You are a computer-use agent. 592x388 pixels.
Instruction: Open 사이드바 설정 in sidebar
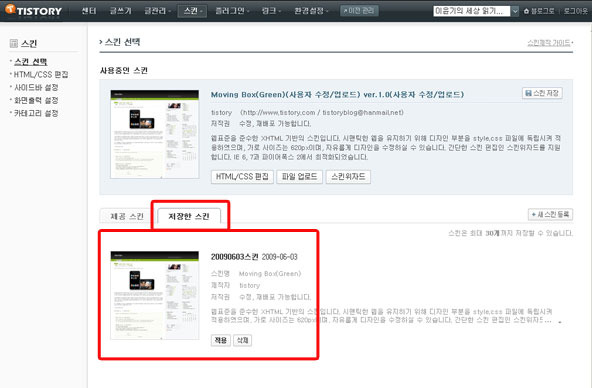(x=36, y=87)
